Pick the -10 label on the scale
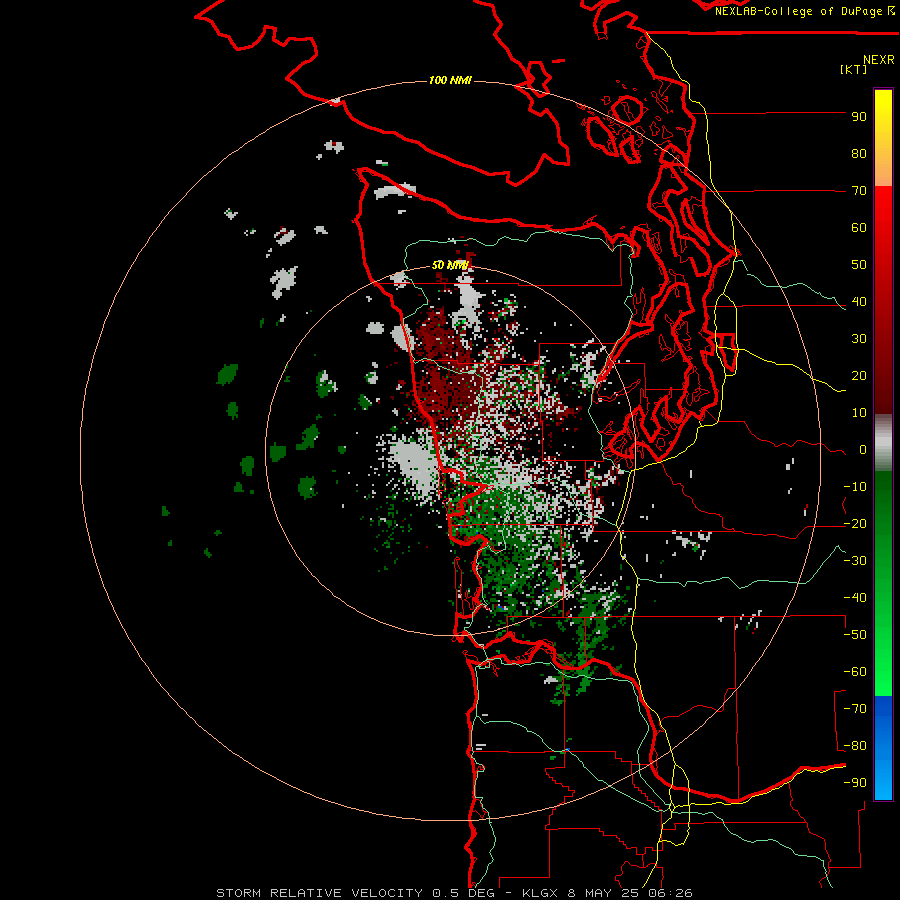900x900 pixels. pyautogui.click(x=855, y=487)
